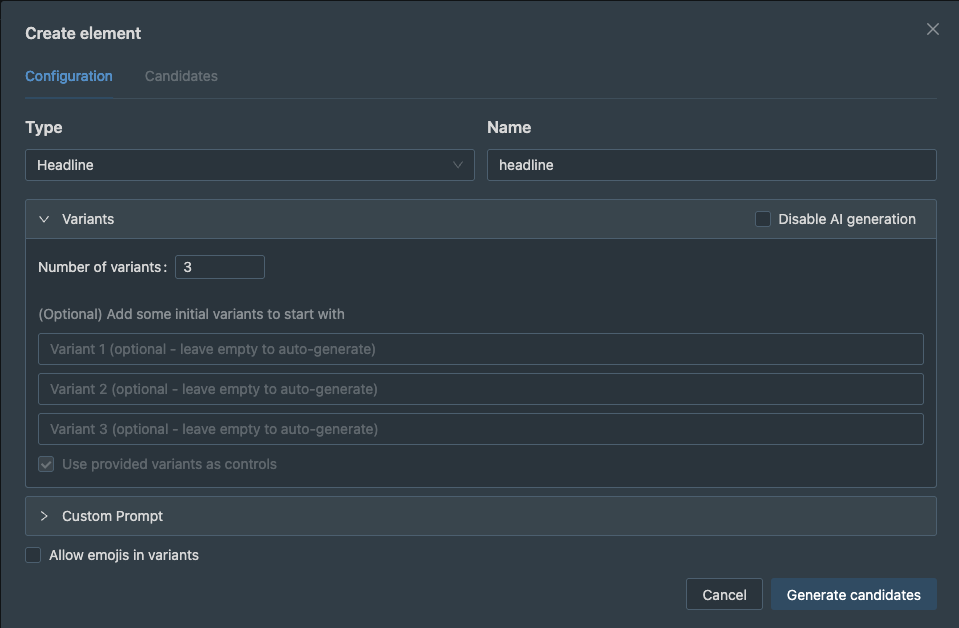Click the Name field containing headline

click(710, 165)
